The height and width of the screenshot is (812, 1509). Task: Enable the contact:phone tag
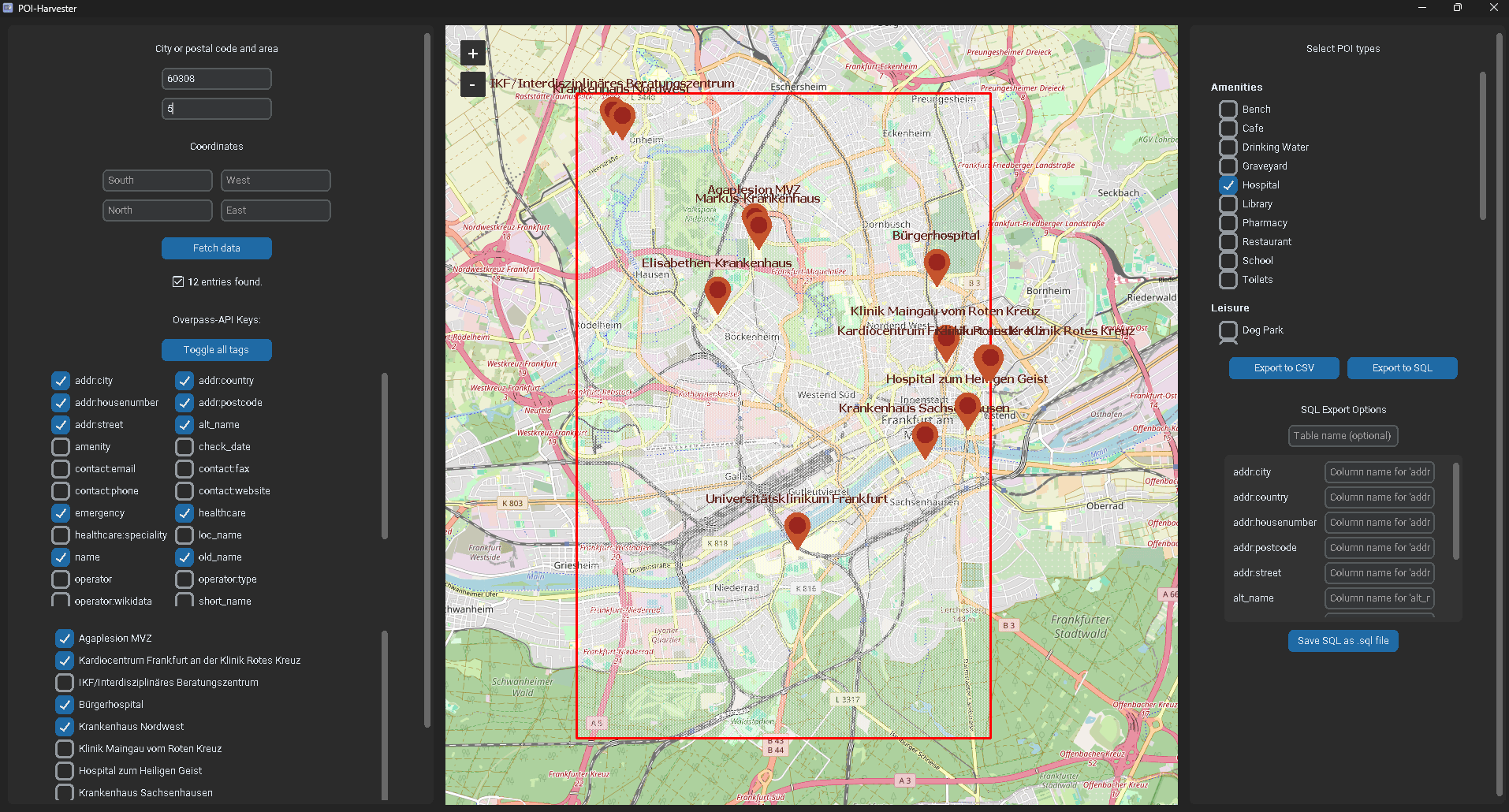(x=61, y=491)
